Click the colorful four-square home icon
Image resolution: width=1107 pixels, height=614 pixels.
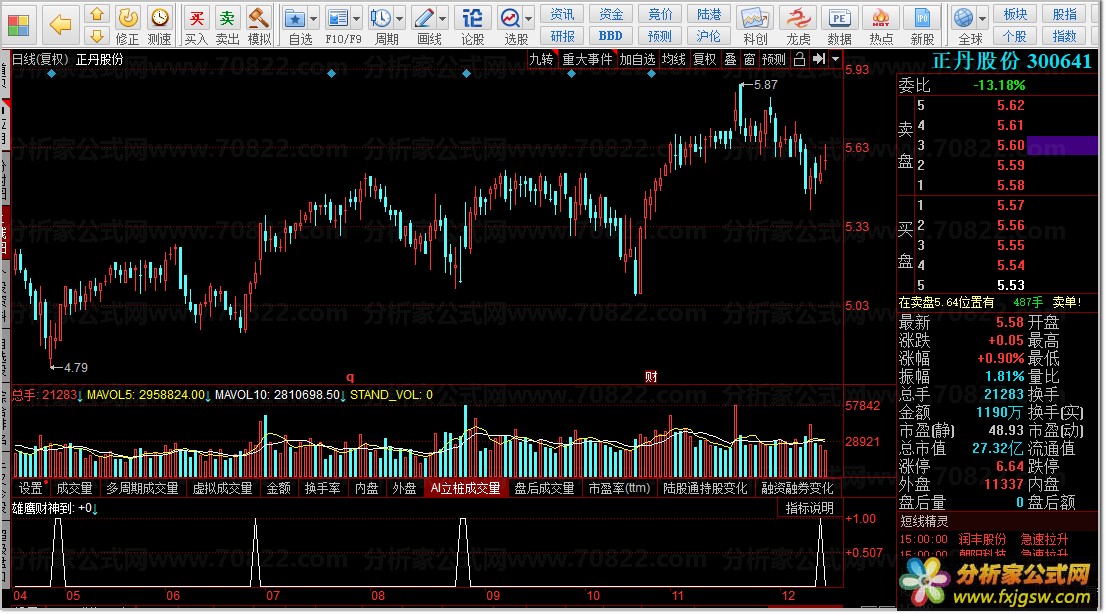18,25
